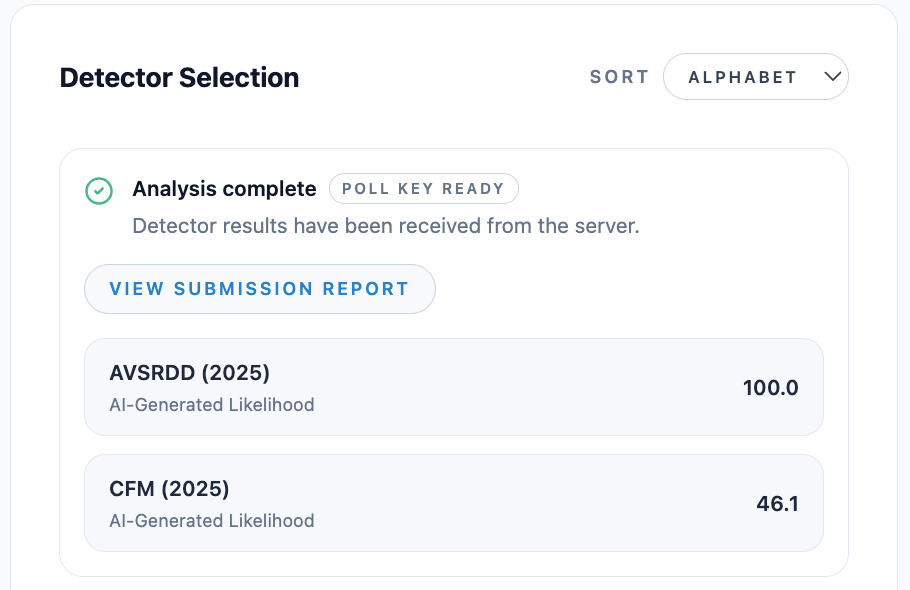Viewport: 910px width, 590px height.
Task: Click empty space right of VIEW SUBMISSION REPORT
Action: coord(630,289)
